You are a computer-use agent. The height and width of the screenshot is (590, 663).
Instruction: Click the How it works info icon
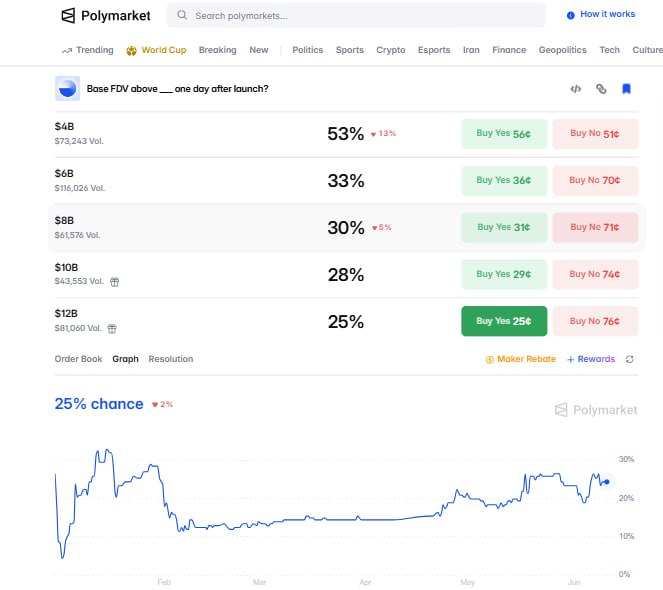point(570,15)
